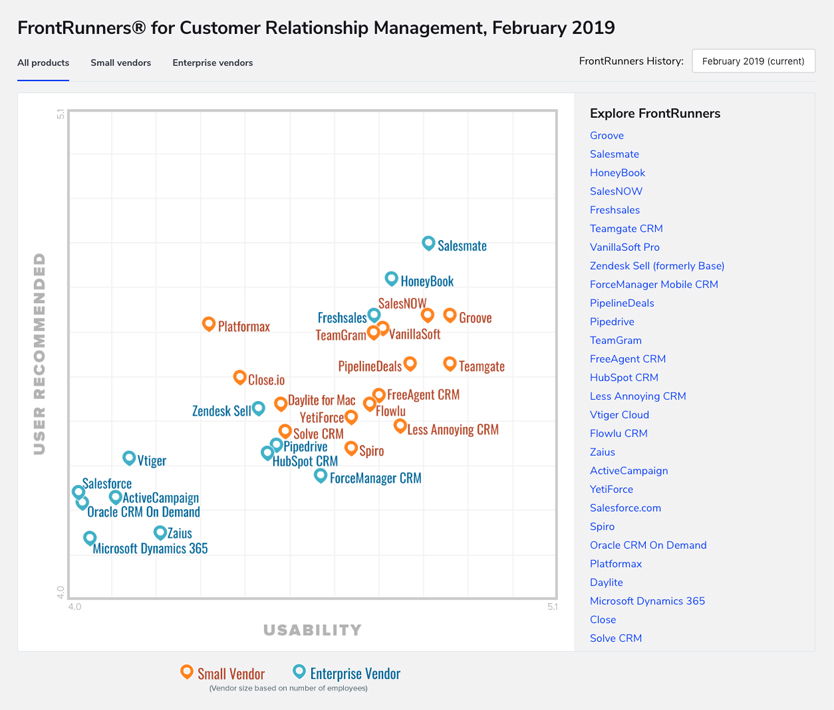
Task: Click the HubSpot CRM marker
Action: tap(268, 453)
